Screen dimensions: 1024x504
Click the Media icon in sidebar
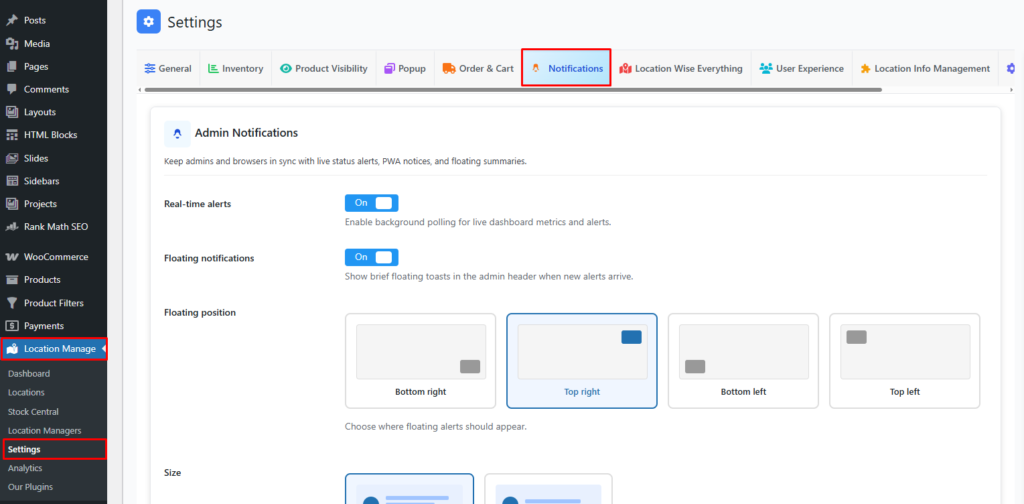(12, 44)
